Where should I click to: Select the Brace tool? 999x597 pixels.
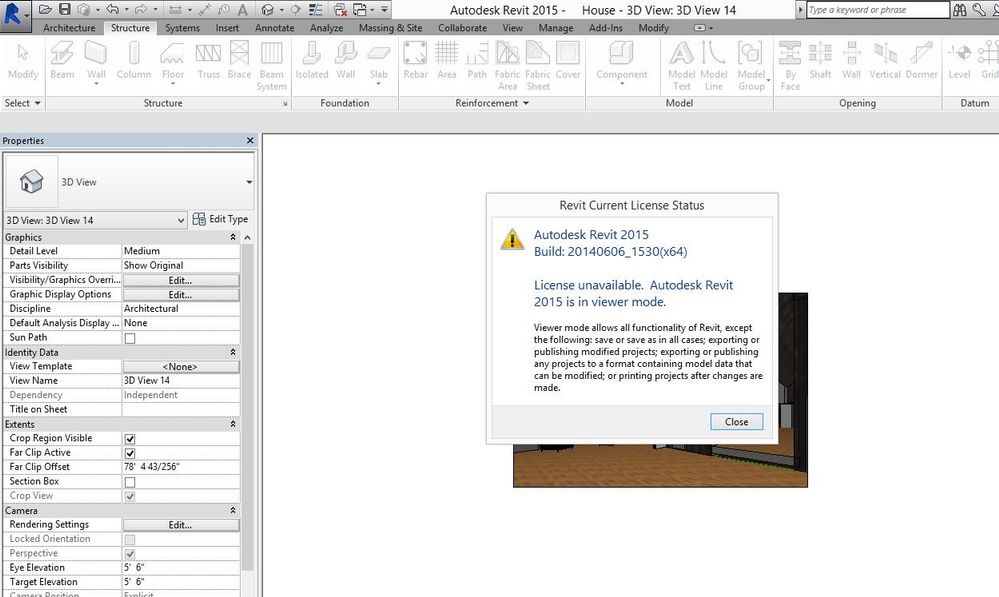tap(239, 61)
